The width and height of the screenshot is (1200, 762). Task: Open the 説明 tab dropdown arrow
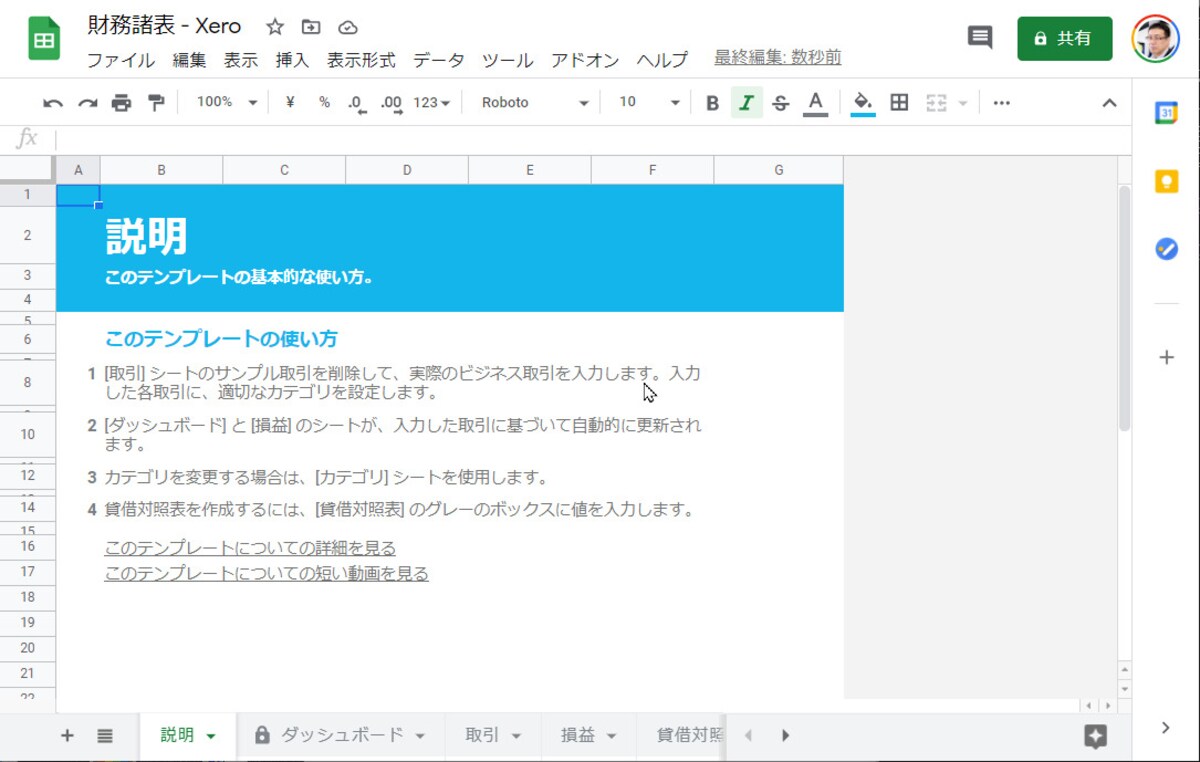(211, 737)
